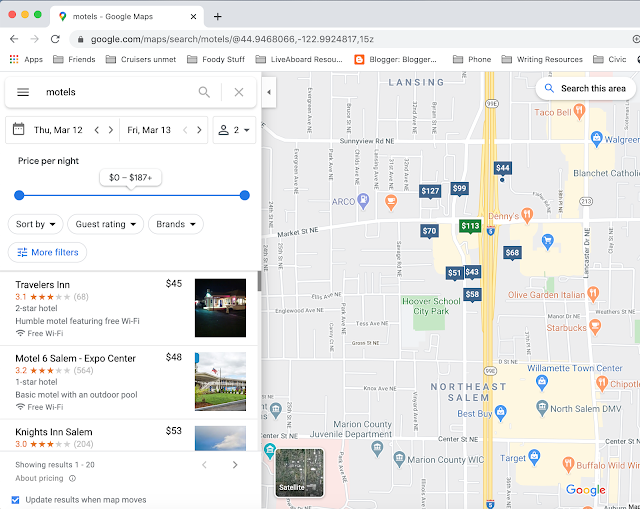The image size is (640, 509).
Task: Adjust the minimum price slider handle
Action: coord(19,195)
